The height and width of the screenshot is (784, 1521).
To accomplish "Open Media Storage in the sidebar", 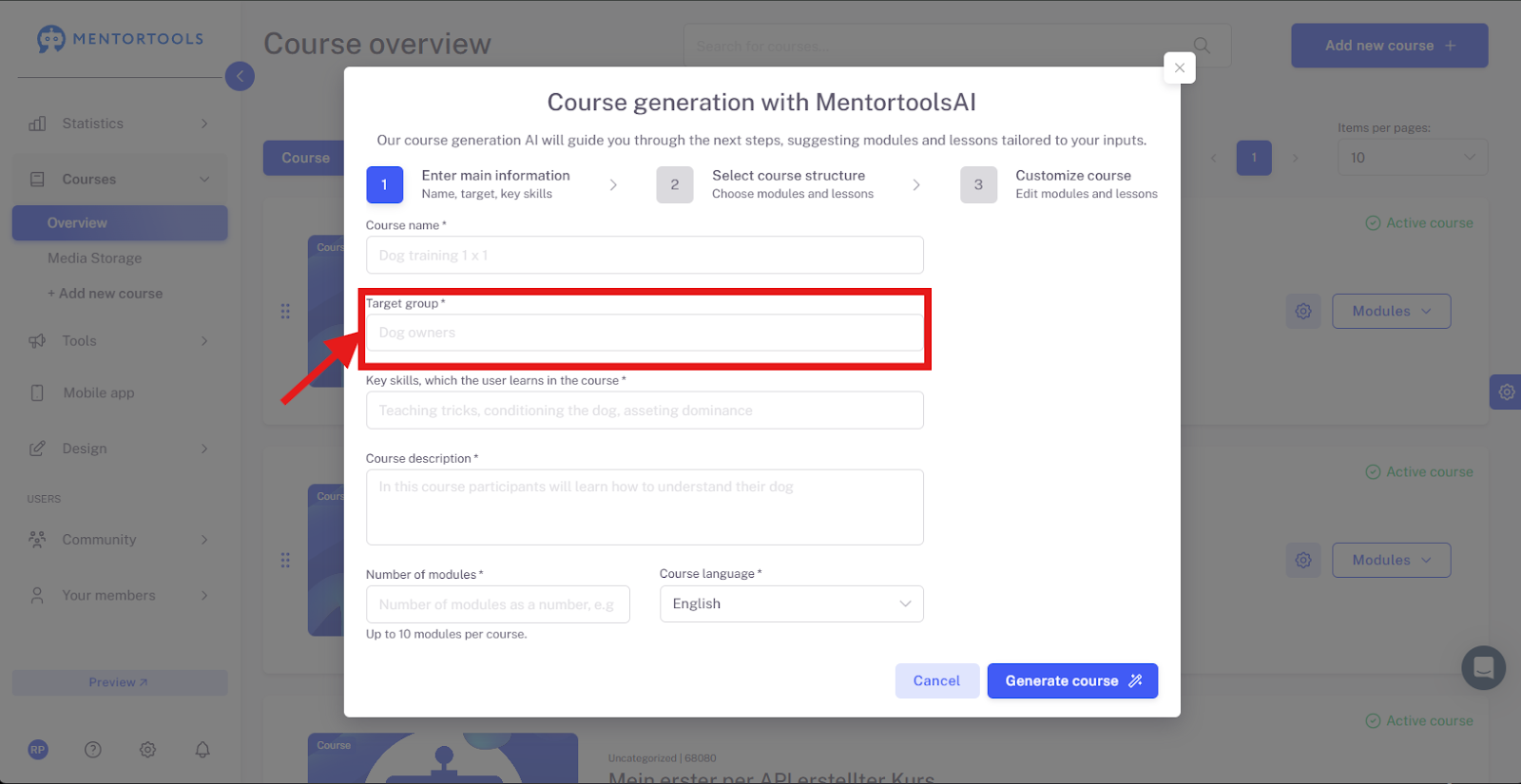I will 95,258.
